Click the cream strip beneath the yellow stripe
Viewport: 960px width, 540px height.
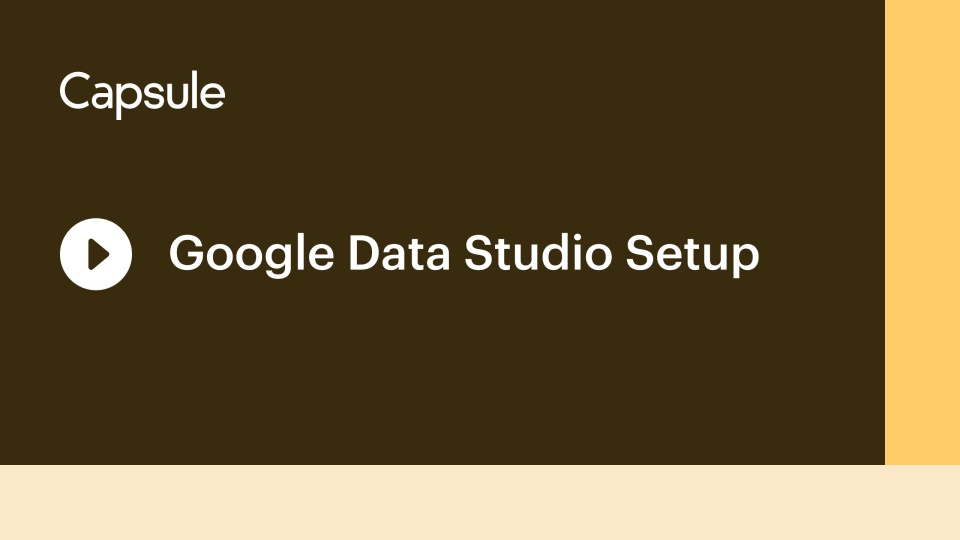[x=922, y=502]
